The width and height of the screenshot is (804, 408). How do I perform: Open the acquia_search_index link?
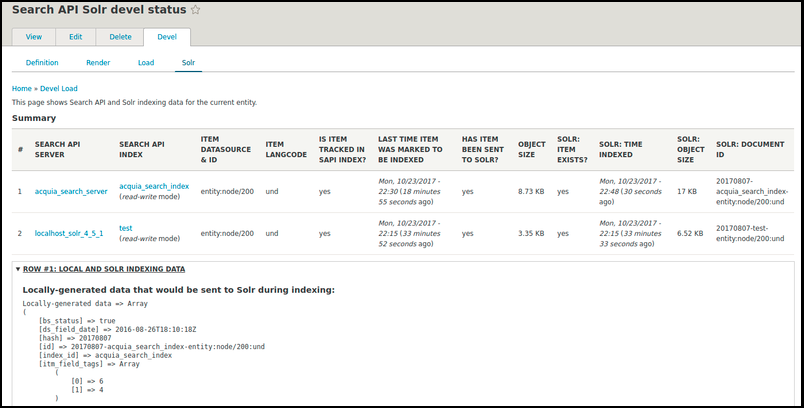[x=154, y=186]
